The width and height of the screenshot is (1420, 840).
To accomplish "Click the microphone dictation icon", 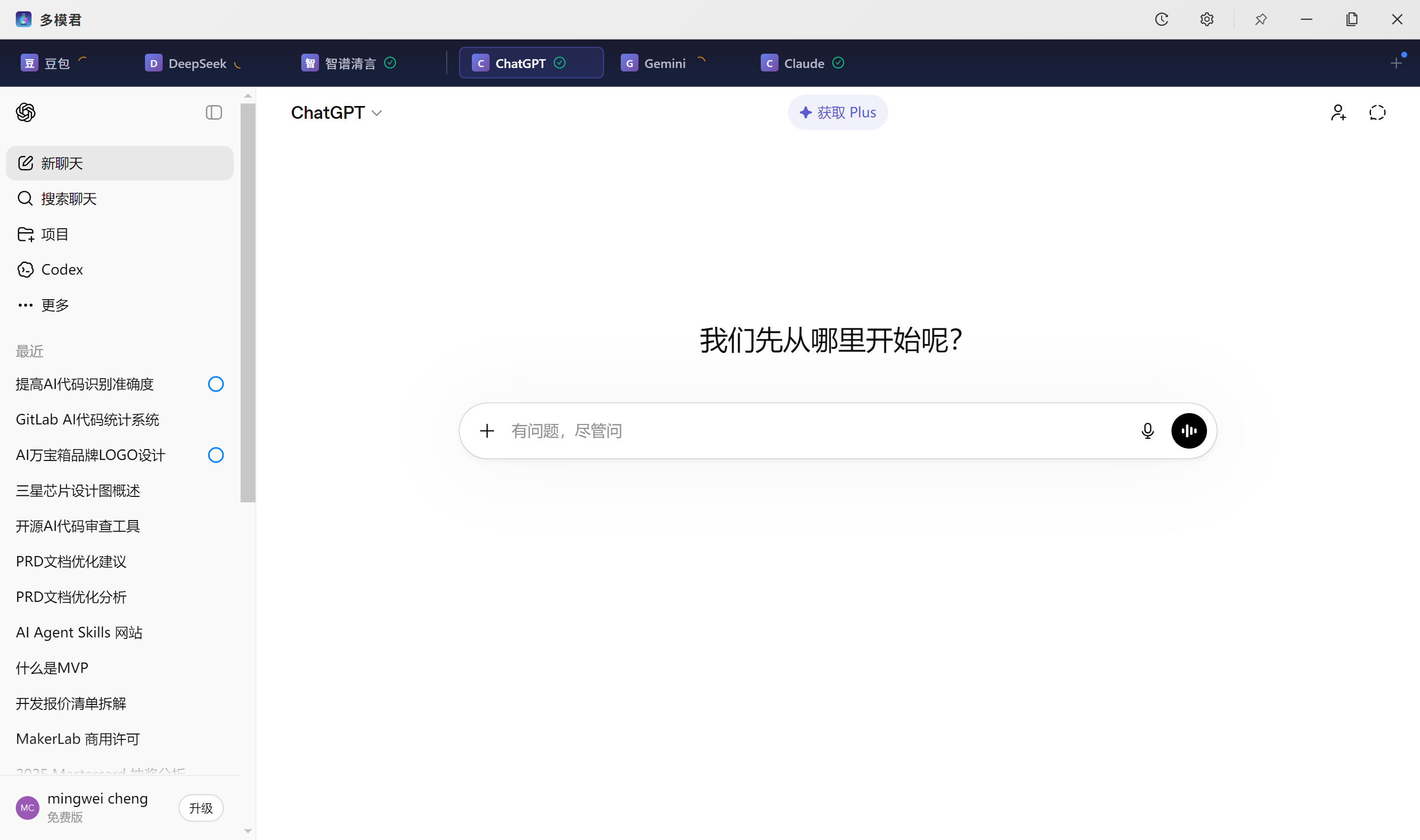I will [x=1147, y=431].
